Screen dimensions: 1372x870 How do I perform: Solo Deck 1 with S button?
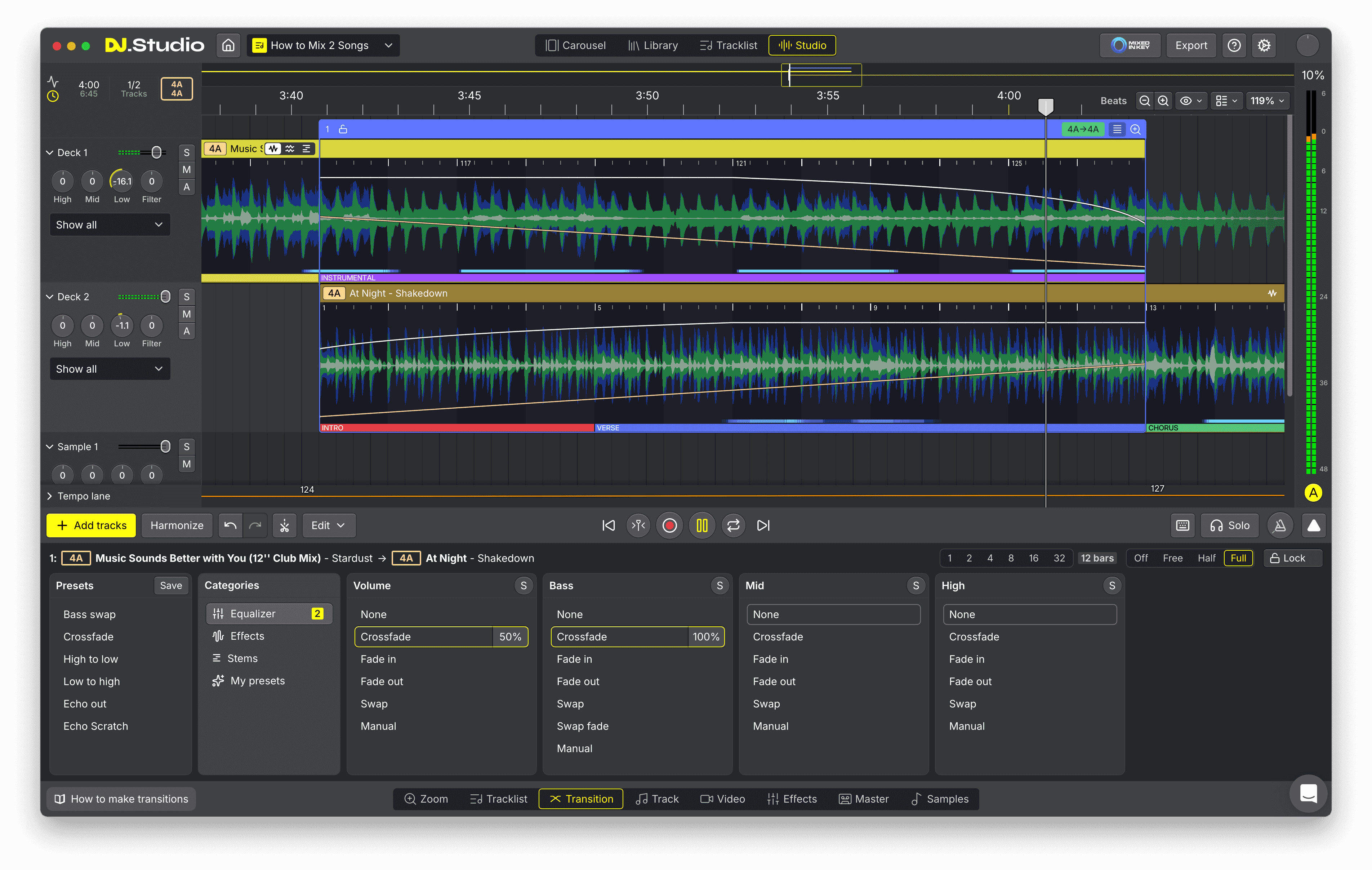[x=186, y=153]
